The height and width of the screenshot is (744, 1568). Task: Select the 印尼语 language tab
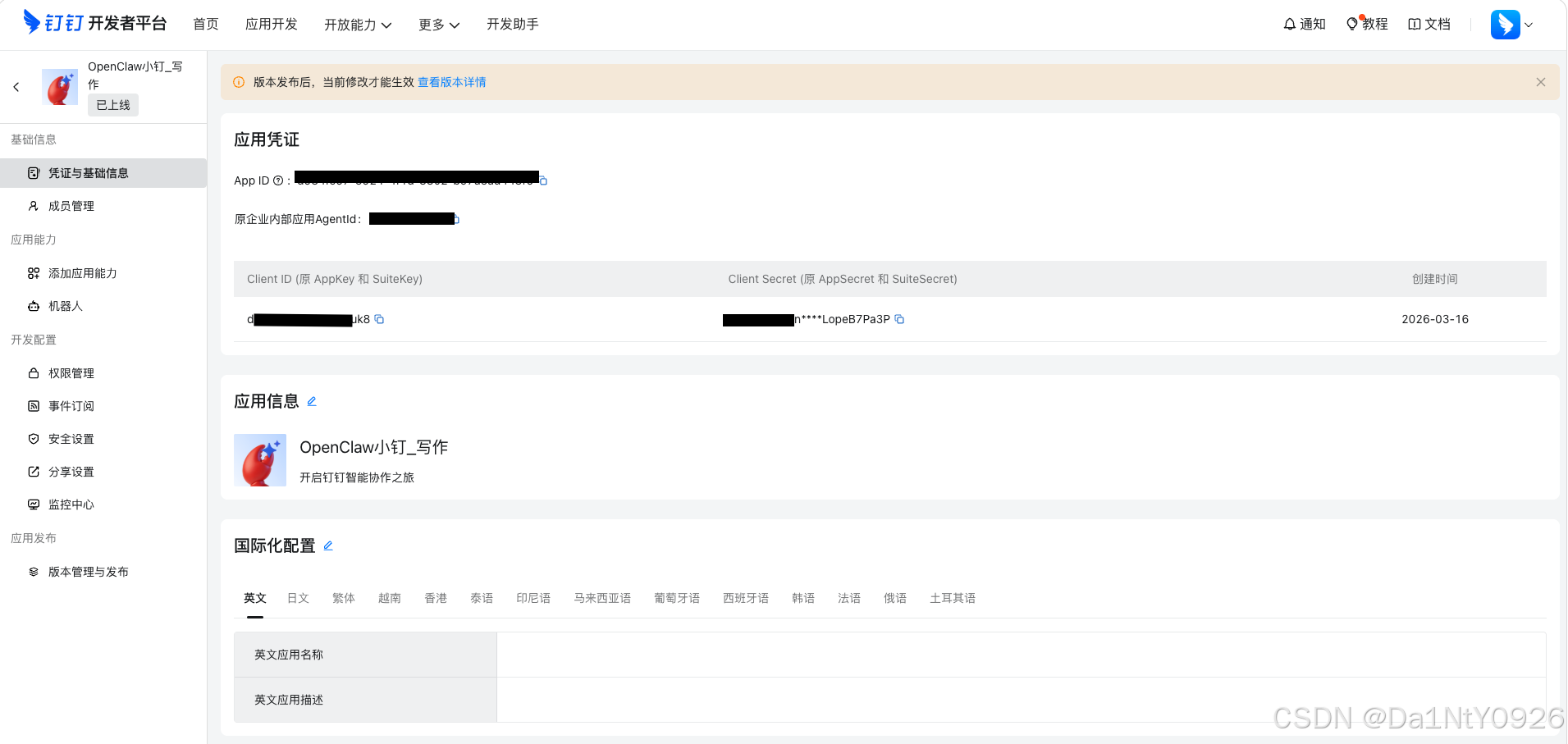click(x=533, y=598)
